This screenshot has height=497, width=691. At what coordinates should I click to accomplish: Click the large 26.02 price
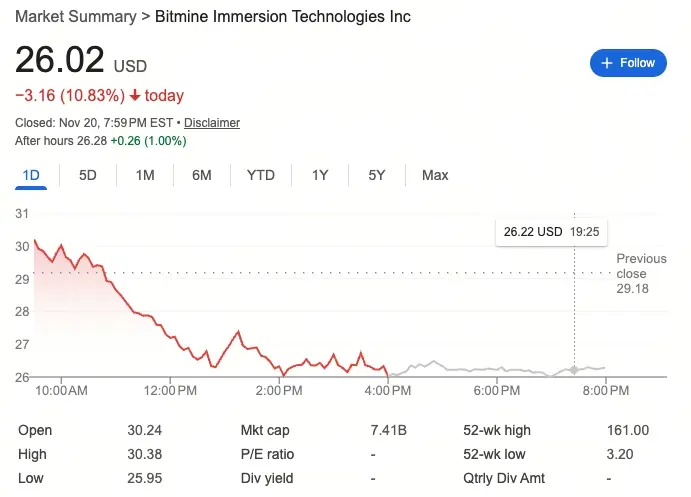coord(60,60)
